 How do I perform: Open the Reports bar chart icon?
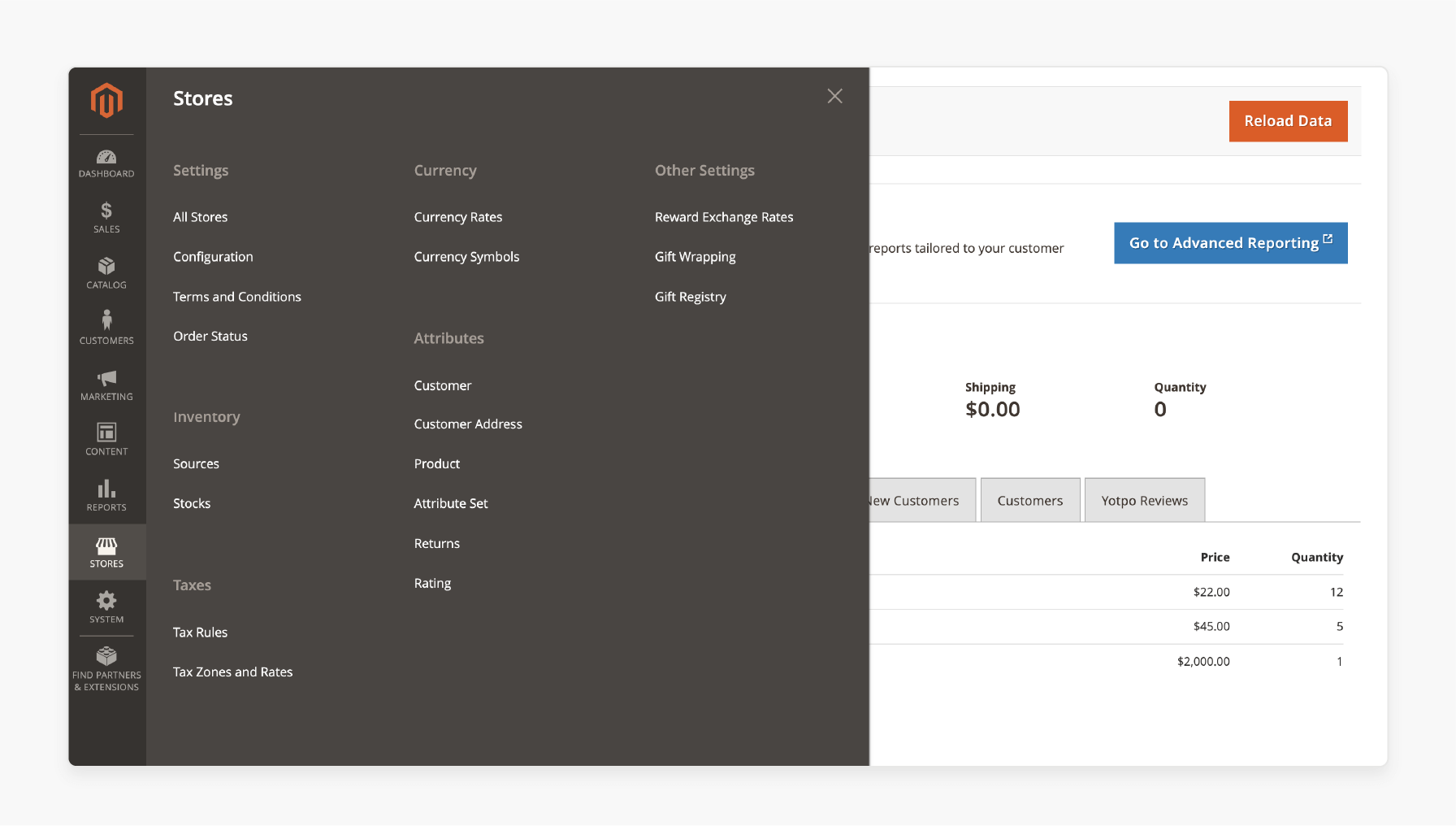pos(106,496)
